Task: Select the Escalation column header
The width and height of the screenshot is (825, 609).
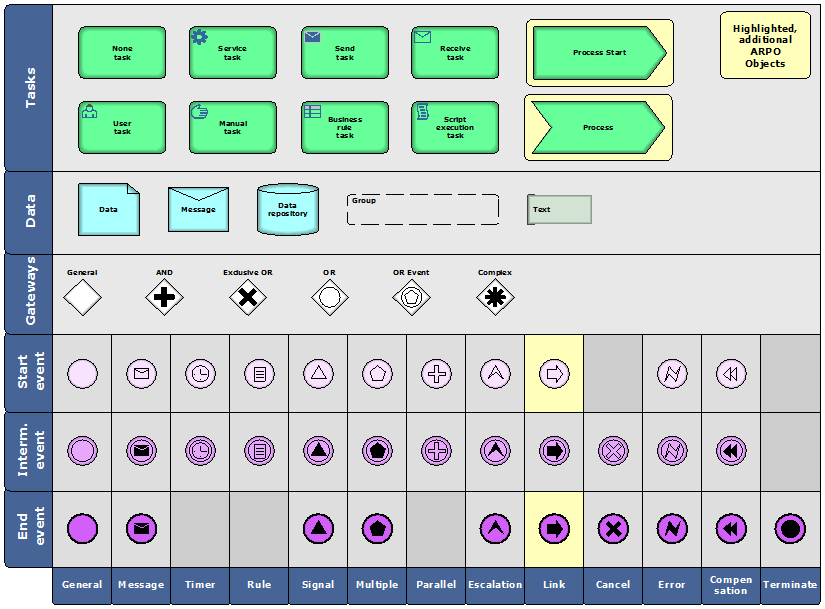Action: tap(495, 585)
